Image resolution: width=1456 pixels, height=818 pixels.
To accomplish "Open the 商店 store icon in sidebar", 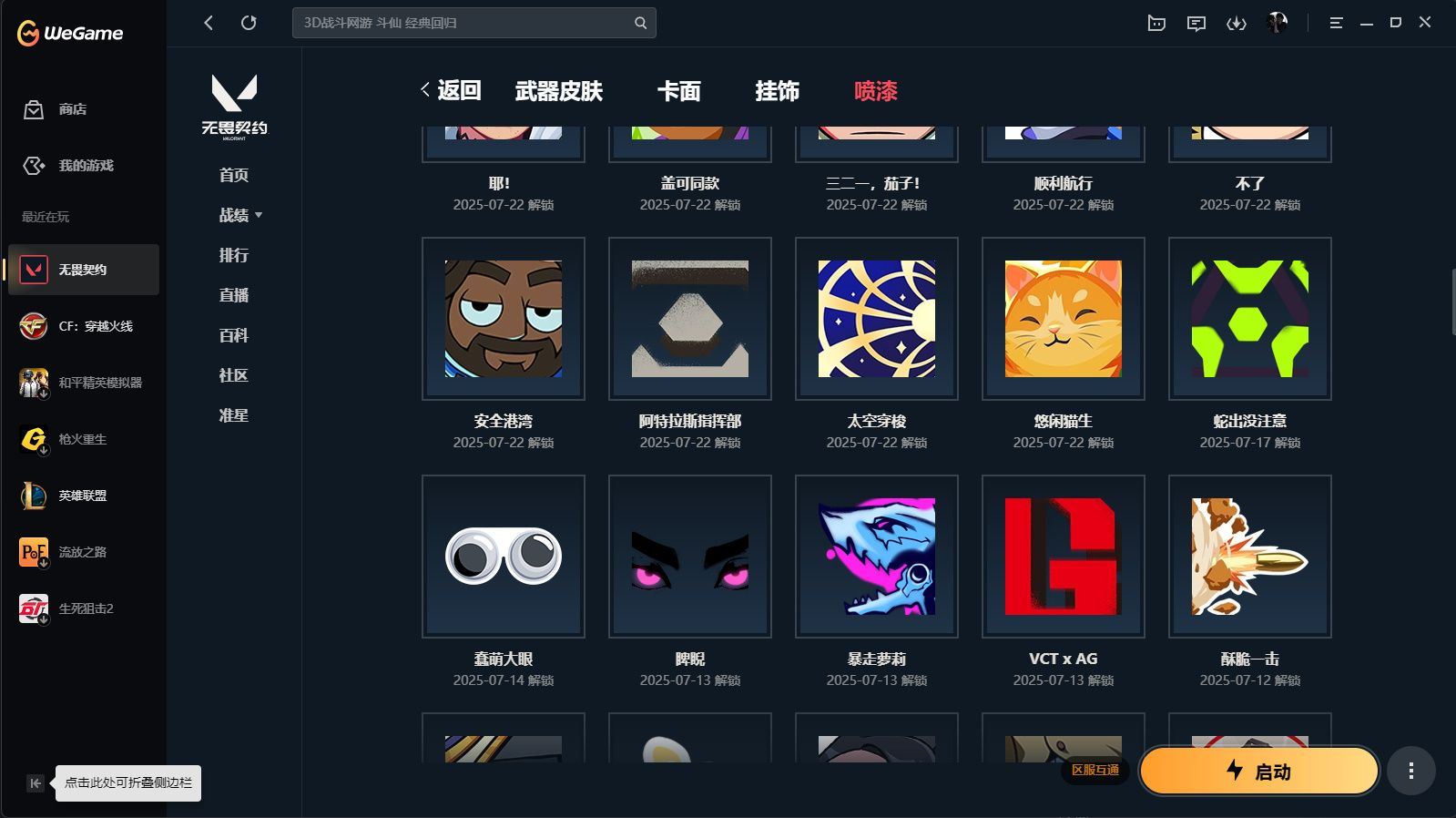I will 34,109.
